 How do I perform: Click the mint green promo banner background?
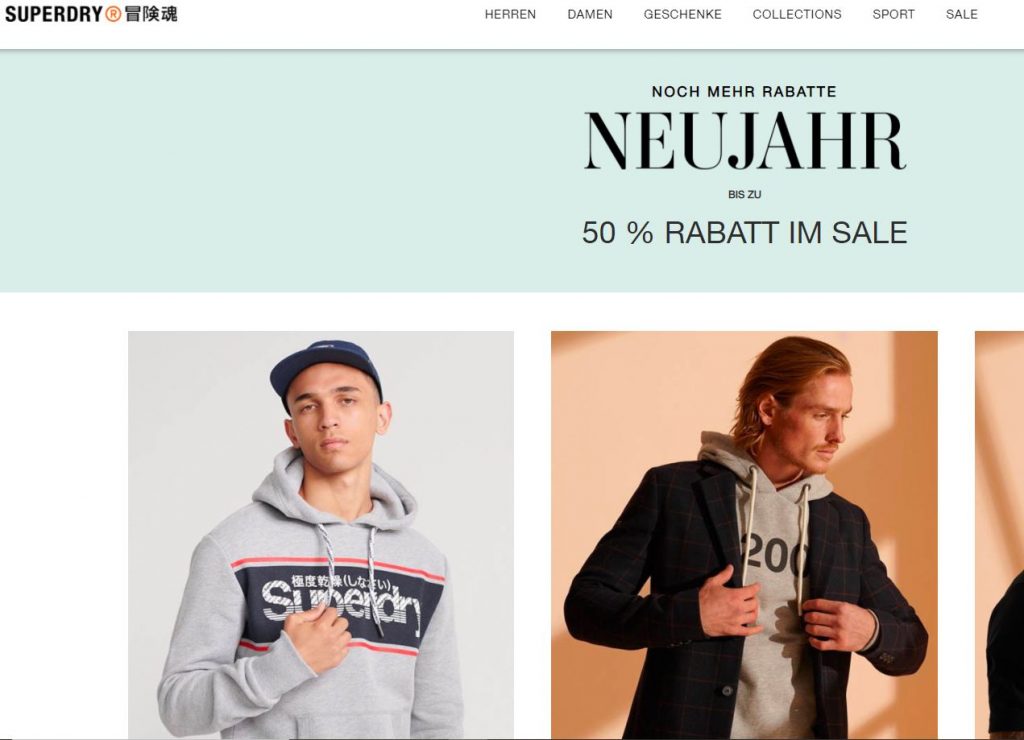(261, 171)
